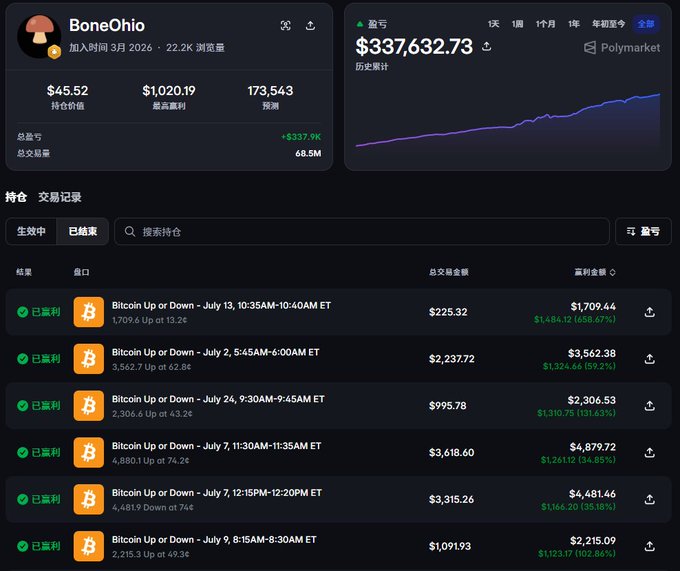Click the BoneOhio mushroom avatar

pos(39,36)
